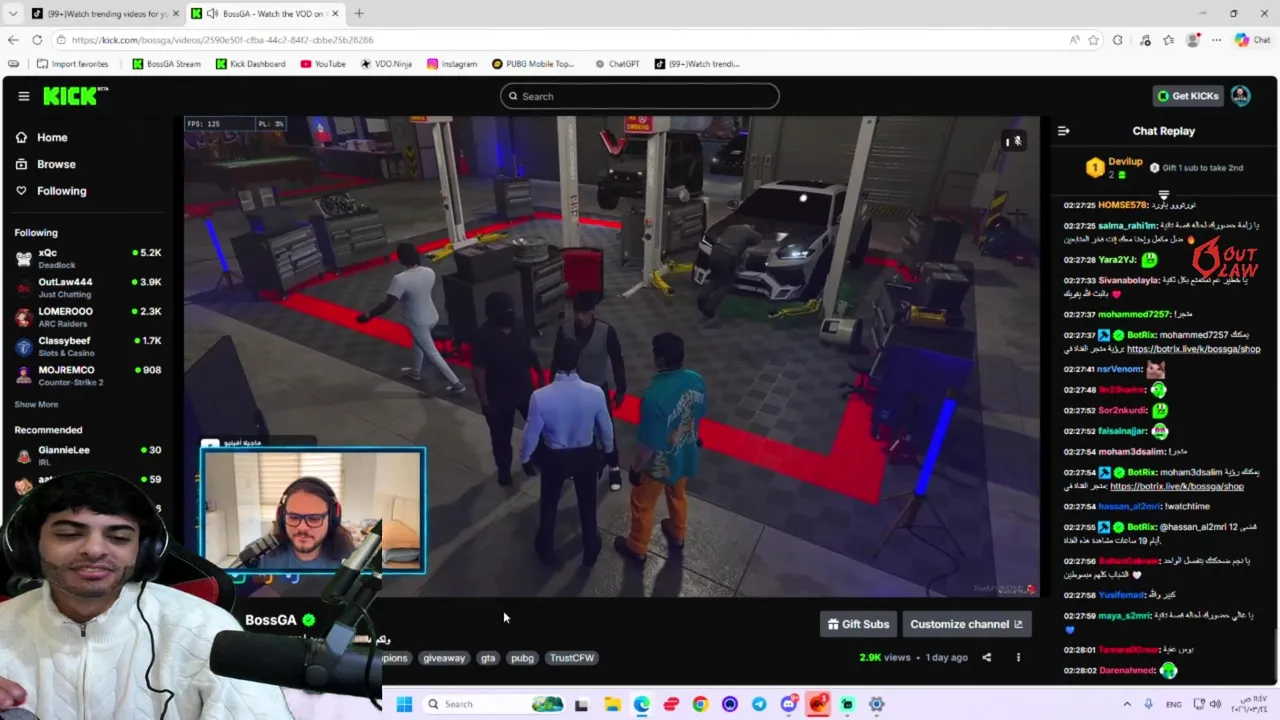Open the user avatar menu on Kick
This screenshot has height=720, width=1280.
coord(1240,96)
